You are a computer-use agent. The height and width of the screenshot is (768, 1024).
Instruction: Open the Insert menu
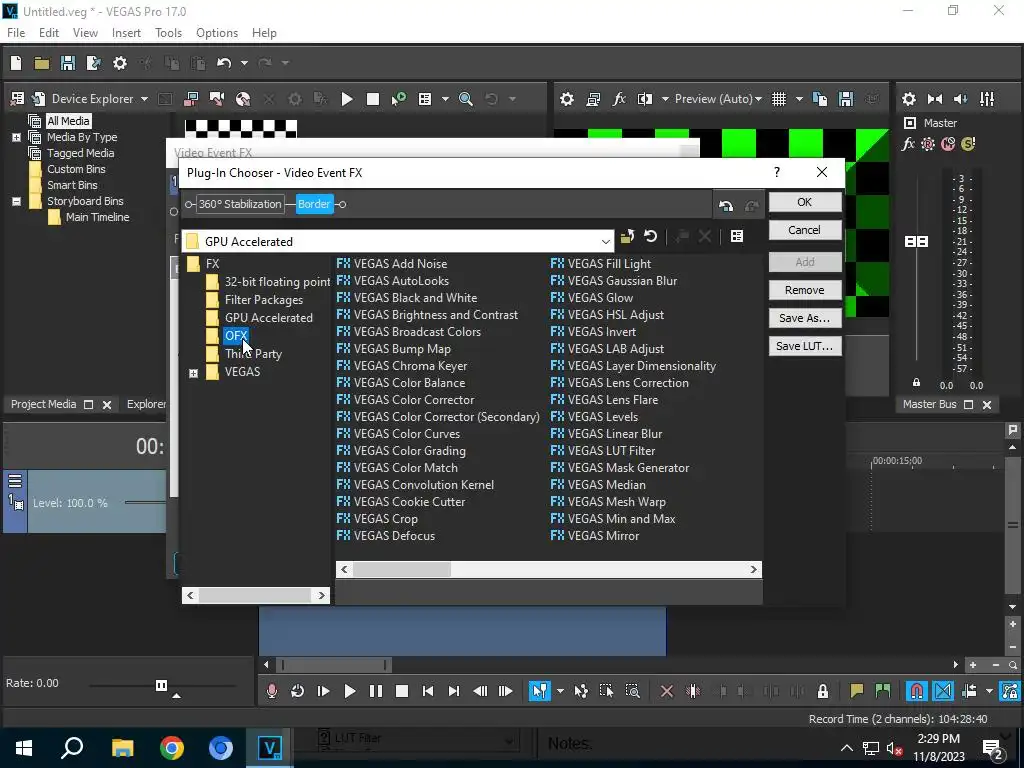126,33
